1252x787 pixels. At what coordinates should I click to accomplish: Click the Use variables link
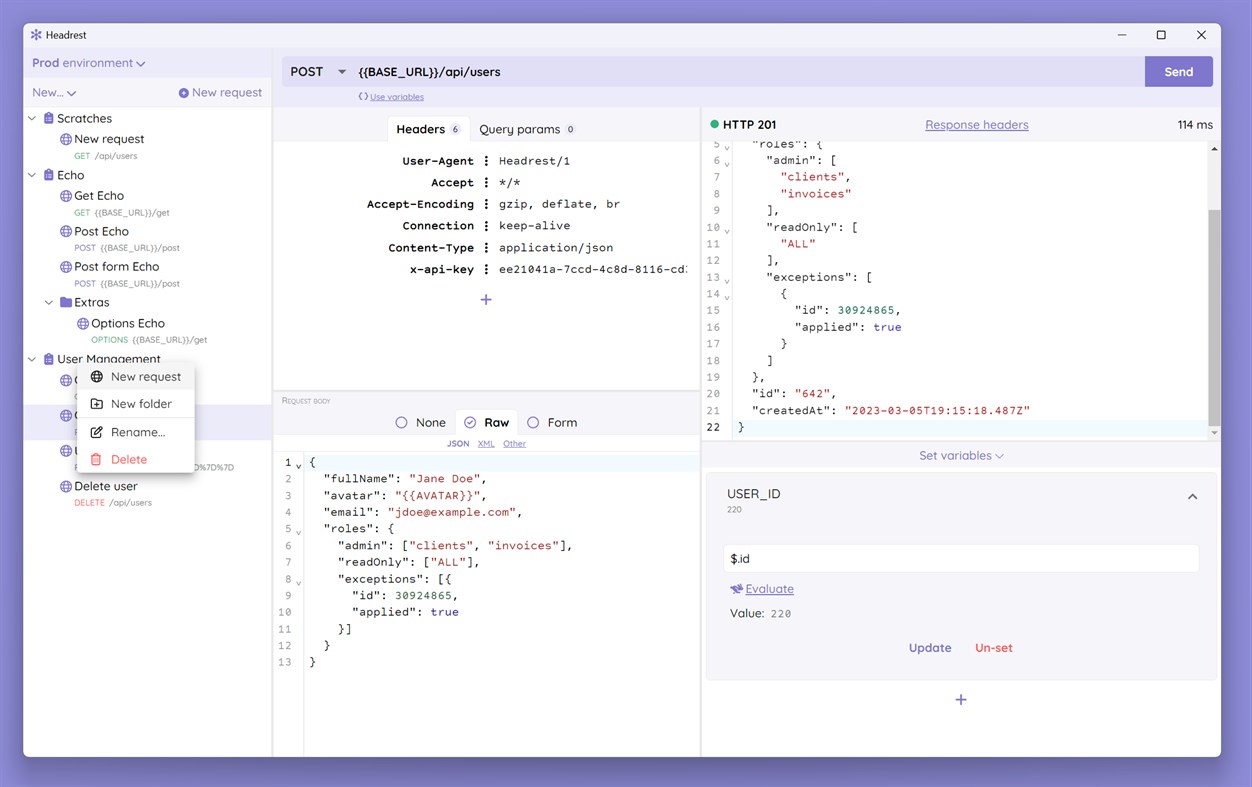click(x=397, y=97)
